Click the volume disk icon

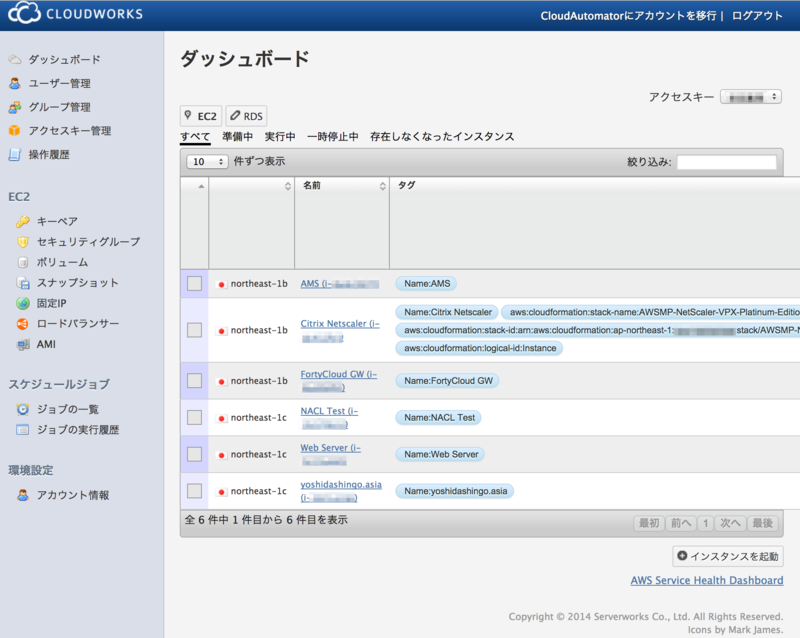tap(23, 262)
